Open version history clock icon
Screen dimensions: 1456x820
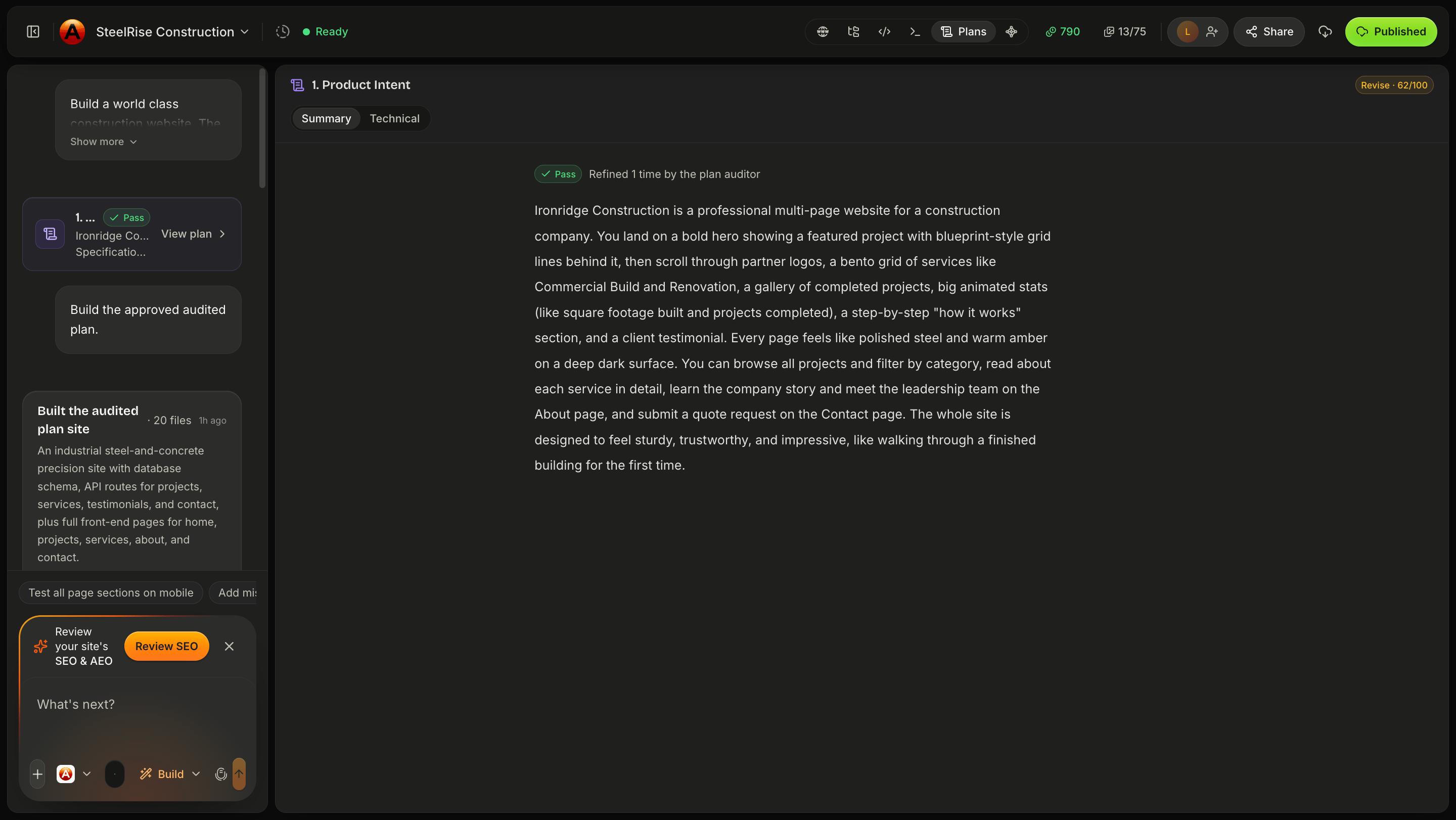[283, 32]
